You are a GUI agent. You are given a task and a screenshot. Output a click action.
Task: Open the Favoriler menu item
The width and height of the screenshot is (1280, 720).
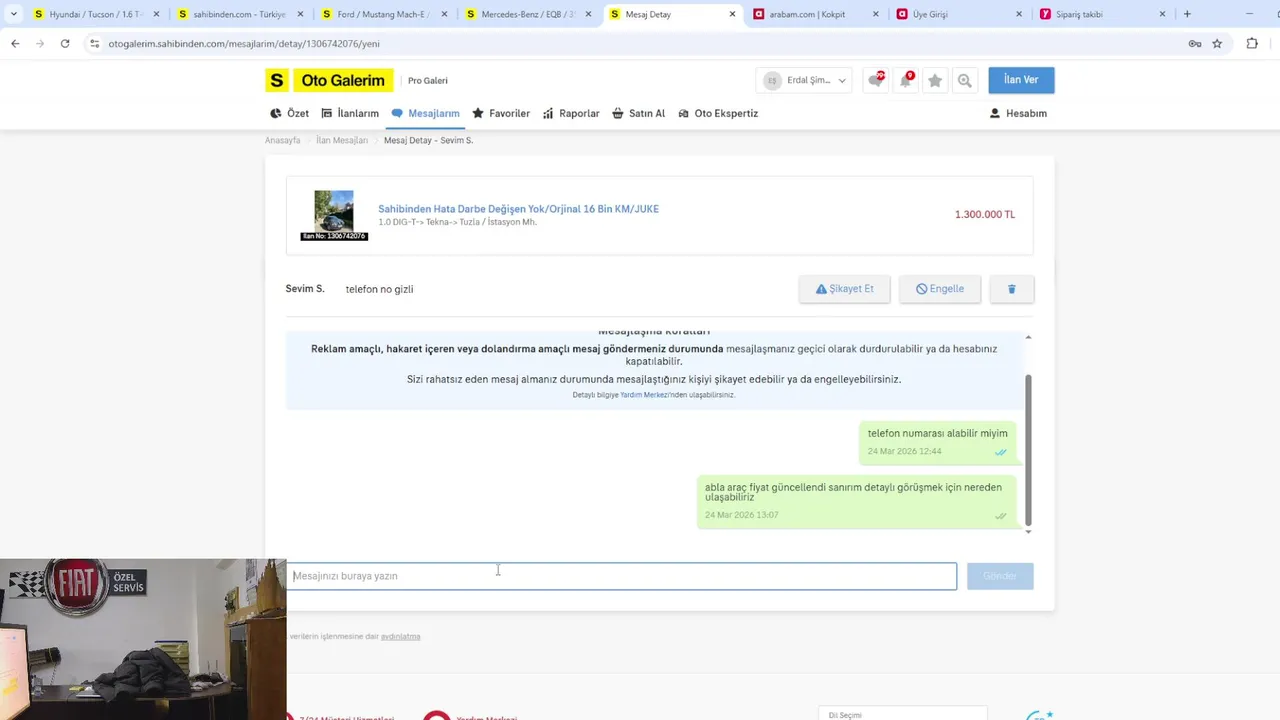tap(501, 113)
